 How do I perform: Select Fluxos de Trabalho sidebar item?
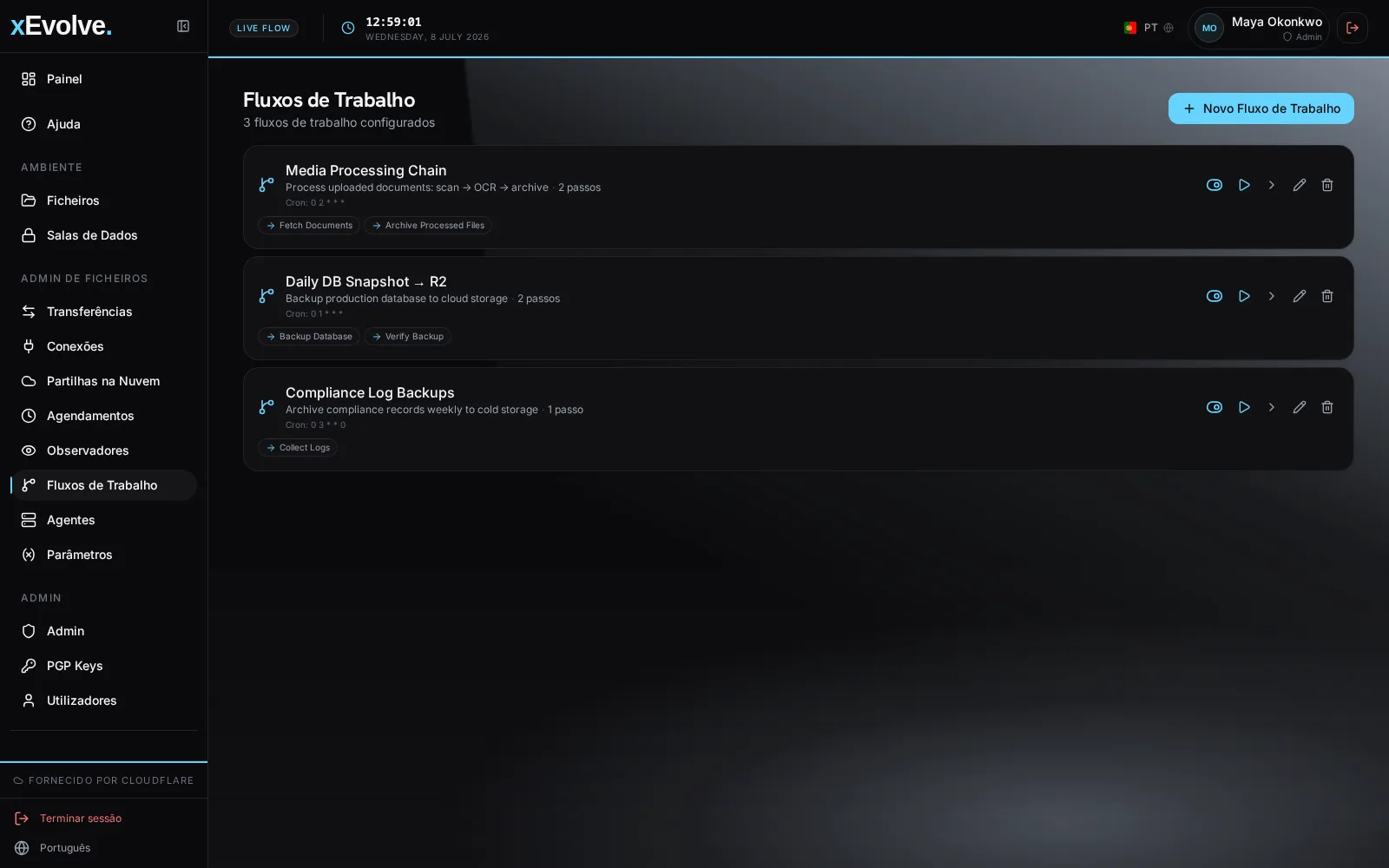click(103, 485)
